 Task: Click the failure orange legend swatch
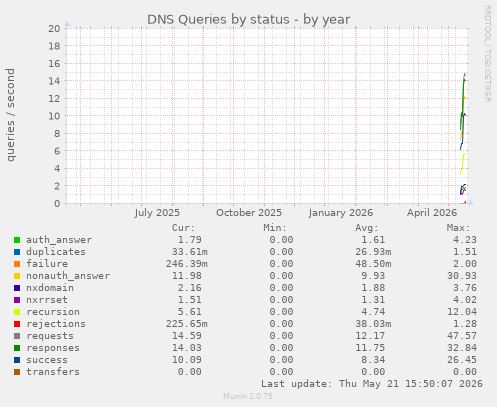click(17, 264)
